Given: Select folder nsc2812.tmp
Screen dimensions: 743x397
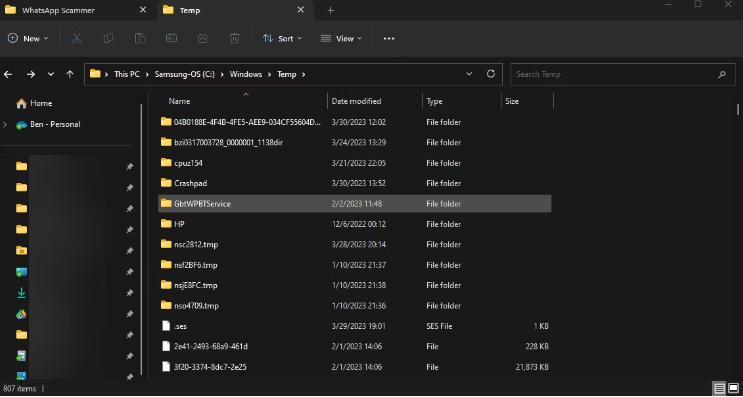Looking at the screenshot, I should (x=354, y=244).
